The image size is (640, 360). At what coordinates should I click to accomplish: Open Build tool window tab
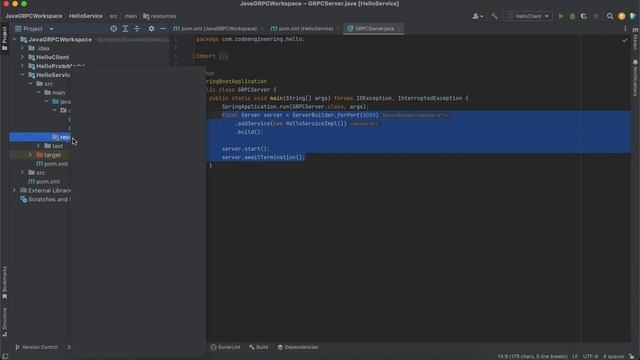[258, 347]
